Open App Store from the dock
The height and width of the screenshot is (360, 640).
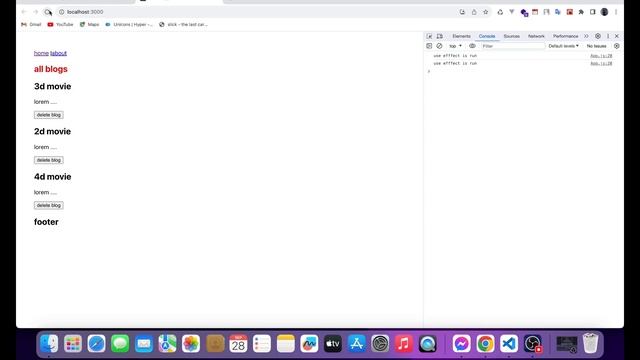click(357, 344)
